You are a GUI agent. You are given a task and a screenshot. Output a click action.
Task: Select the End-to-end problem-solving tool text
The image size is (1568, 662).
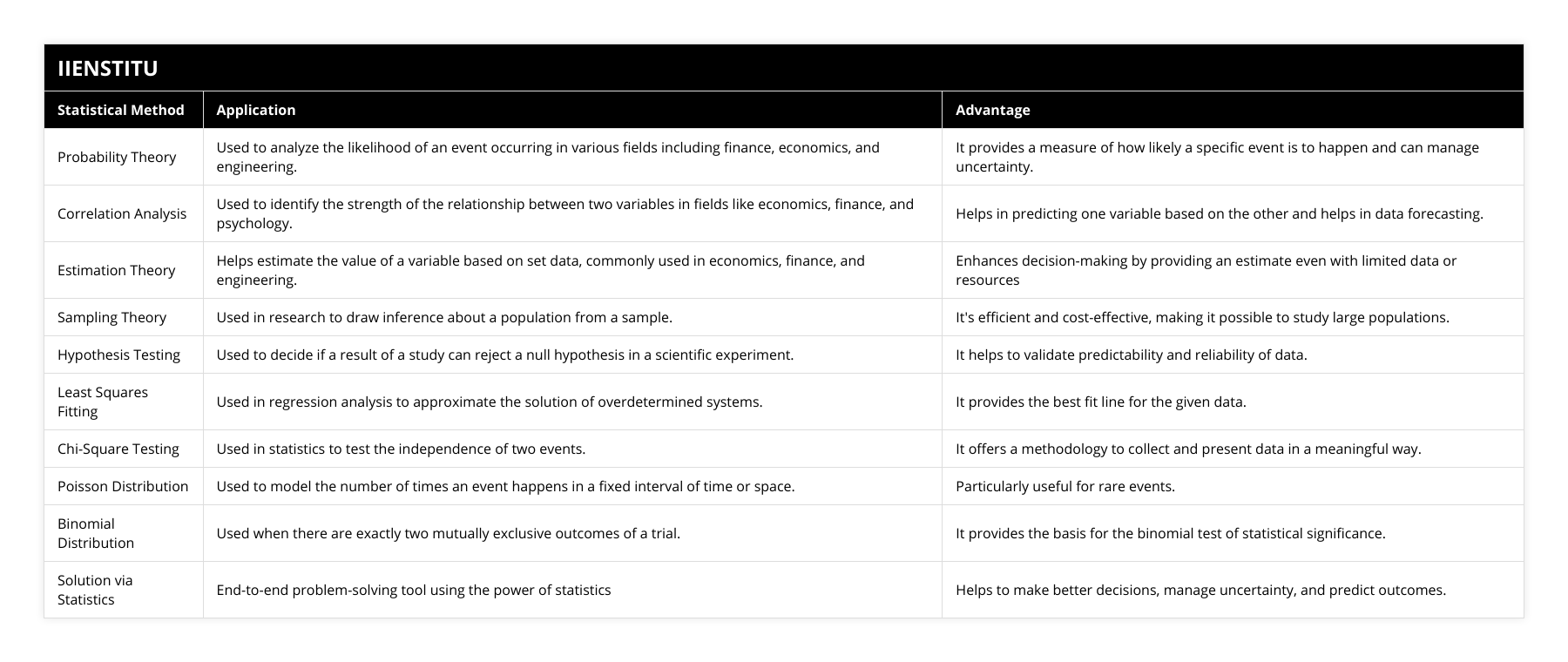[x=413, y=590]
